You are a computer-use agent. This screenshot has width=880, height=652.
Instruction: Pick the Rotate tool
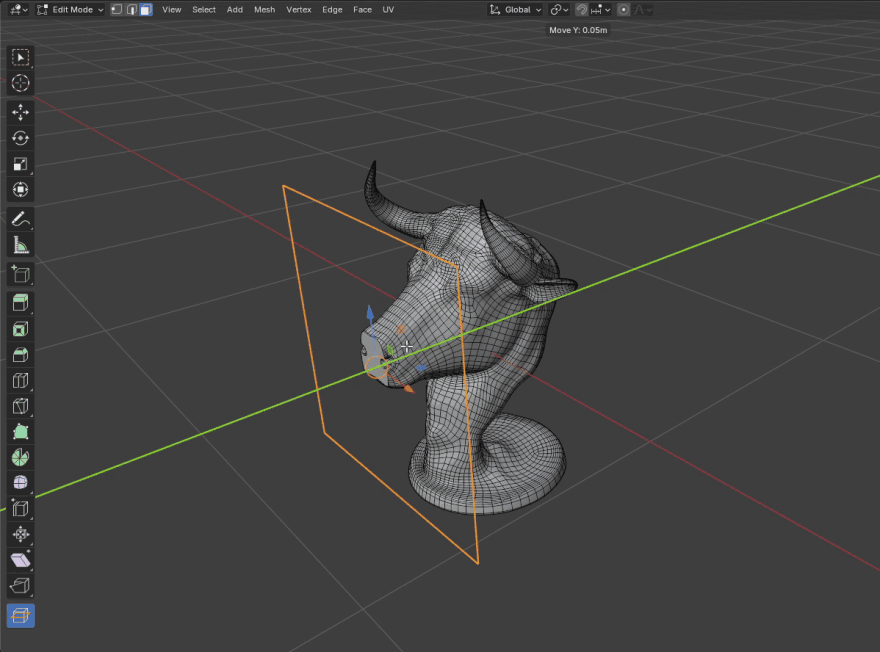click(x=20, y=138)
